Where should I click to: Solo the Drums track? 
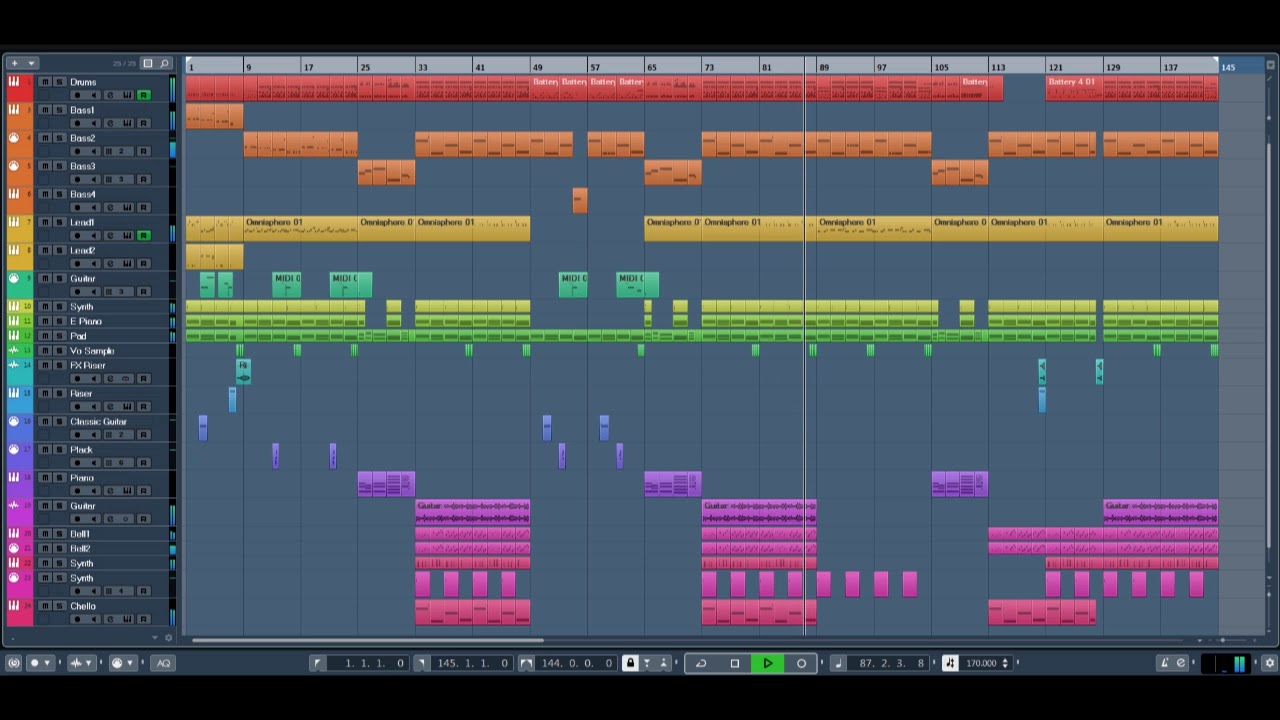[59, 82]
